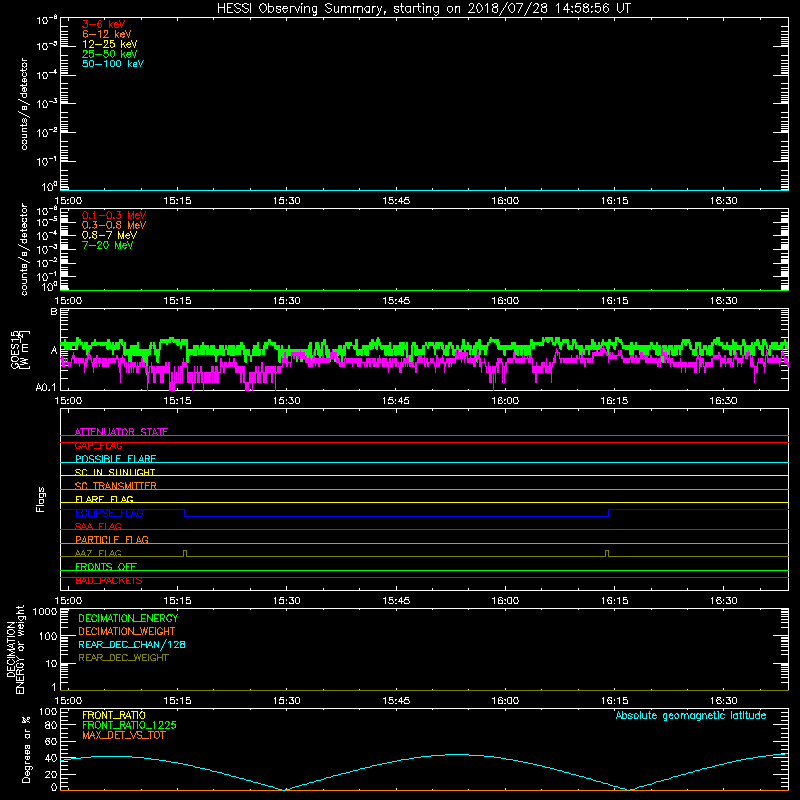Pick the blue ECLIPSE_FLAG label
This screenshot has width=800, height=800.
pyautogui.click(x=109, y=513)
